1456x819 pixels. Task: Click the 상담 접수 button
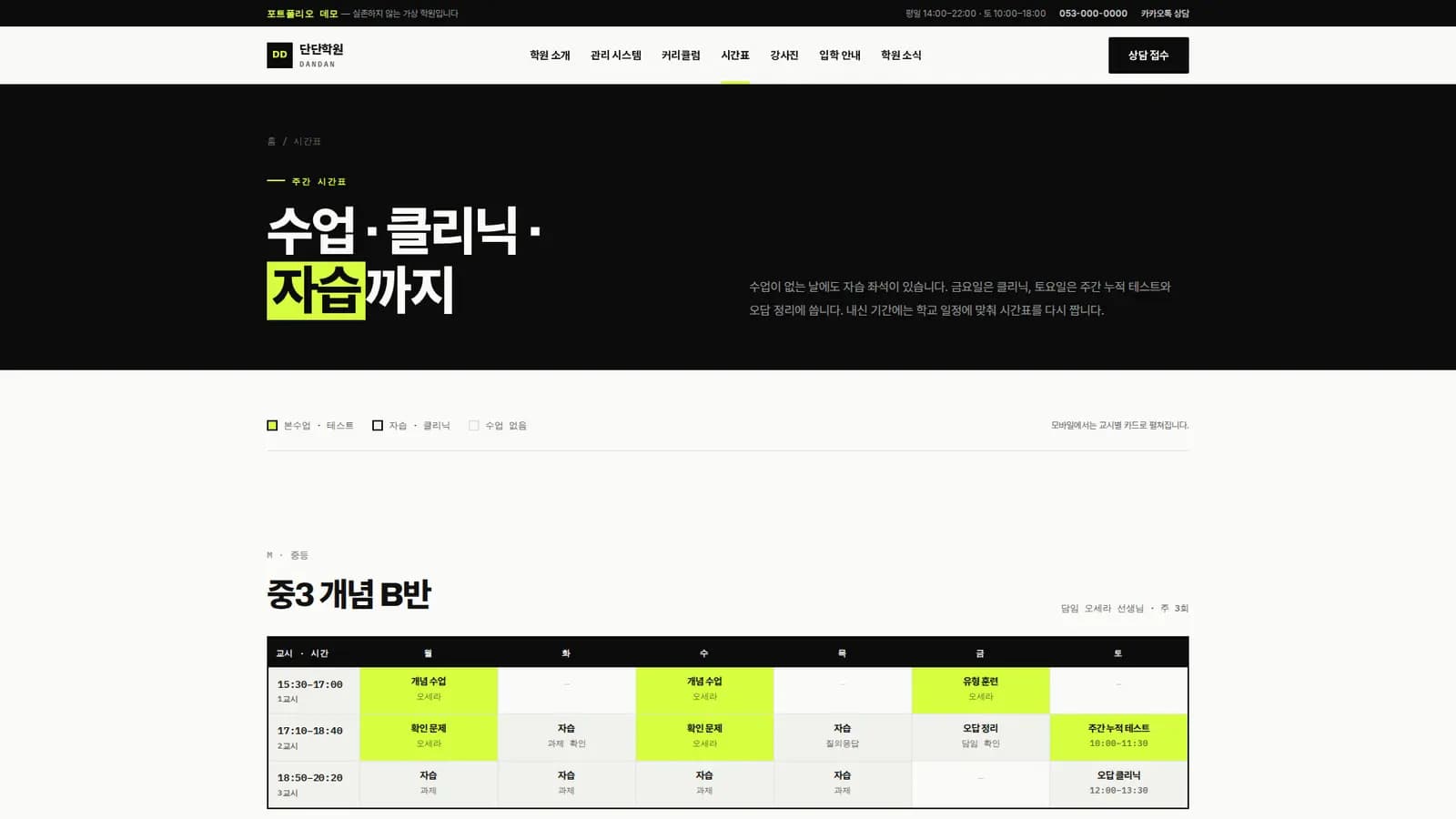coord(1148,56)
